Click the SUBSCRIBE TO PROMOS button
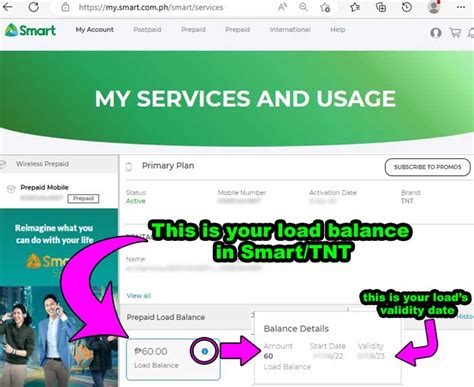 (428, 167)
